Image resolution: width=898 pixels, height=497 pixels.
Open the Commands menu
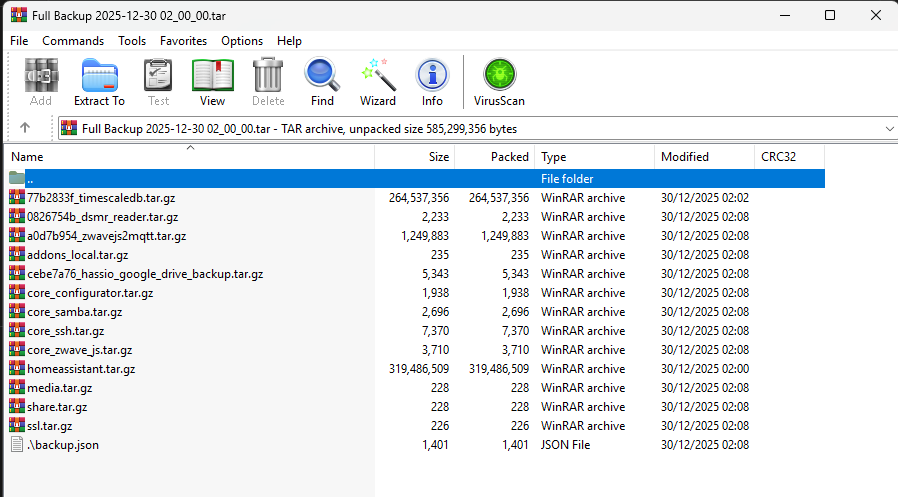click(x=73, y=41)
